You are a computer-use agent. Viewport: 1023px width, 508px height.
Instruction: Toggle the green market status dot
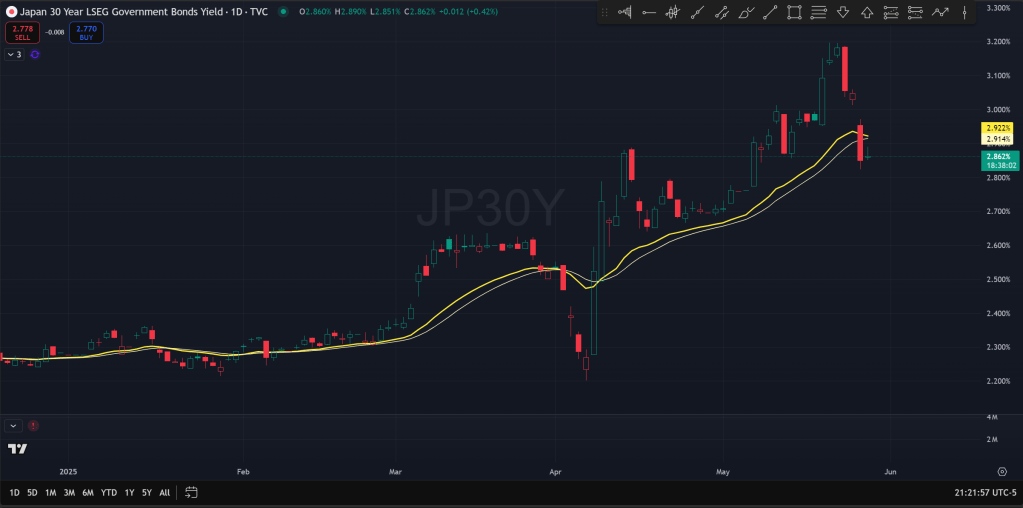click(x=284, y=11)
